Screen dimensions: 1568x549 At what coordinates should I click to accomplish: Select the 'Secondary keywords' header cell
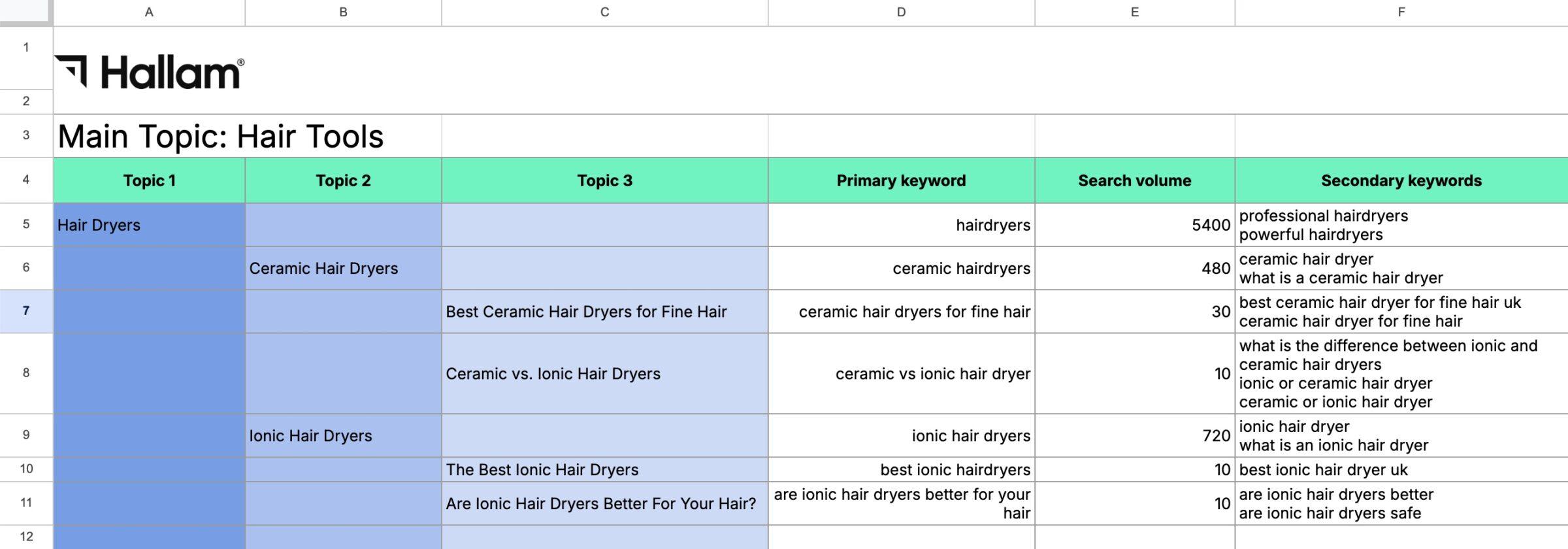(x=1401, y=180)
